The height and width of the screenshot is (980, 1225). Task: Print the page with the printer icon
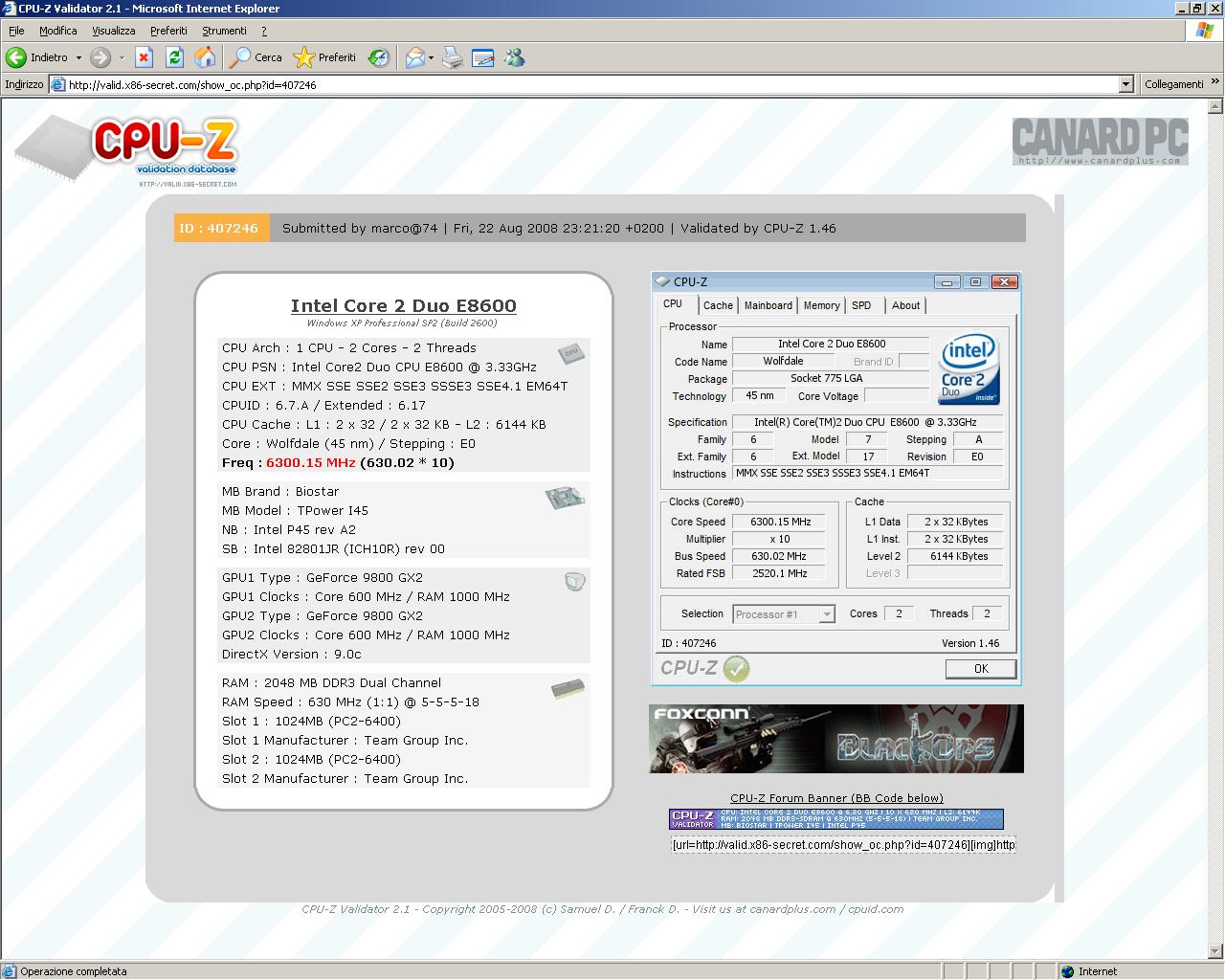[x=453, y=57]
